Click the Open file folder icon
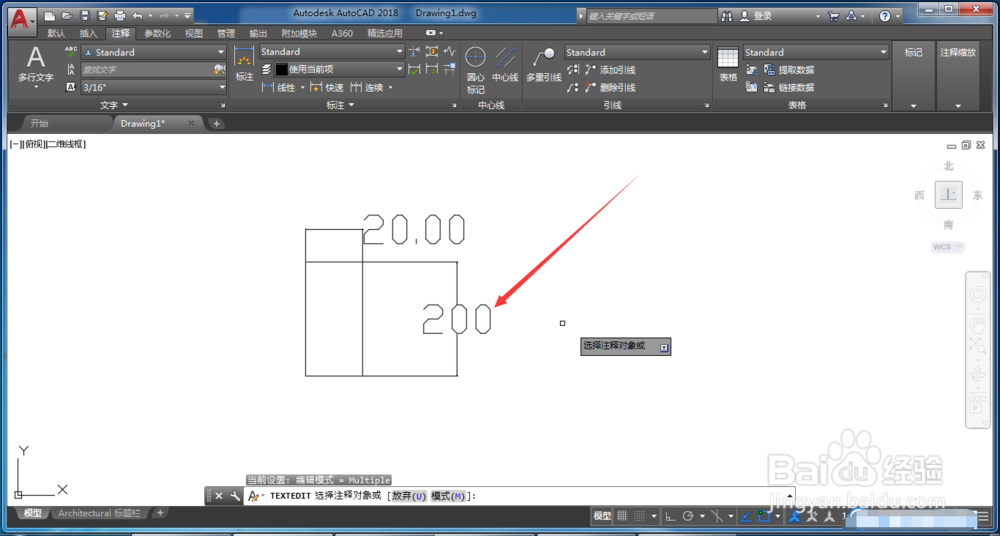The height and width of the screenshot is (536, 1000). coord(67,15)
